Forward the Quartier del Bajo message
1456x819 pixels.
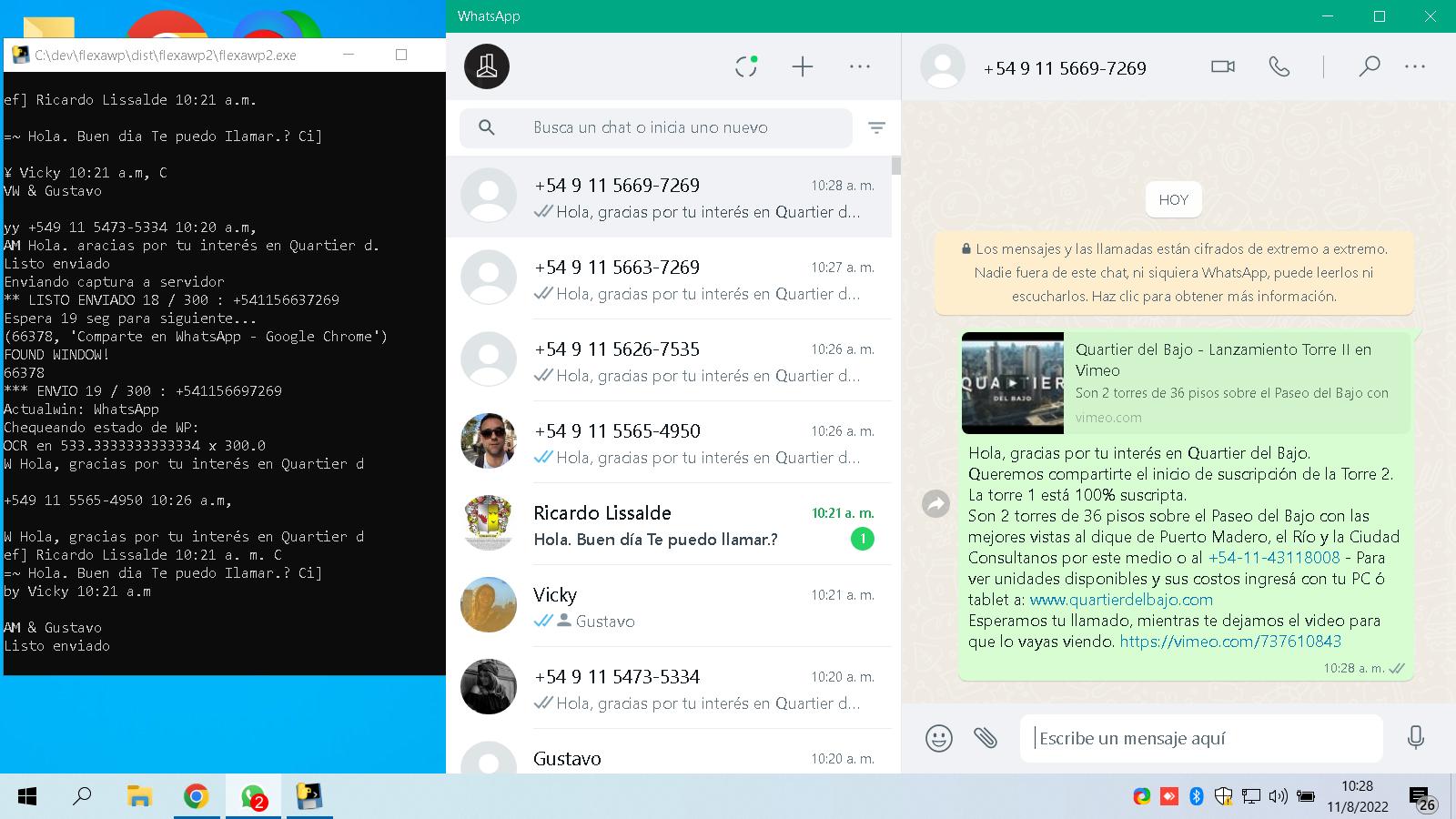[x=936, y=503]
